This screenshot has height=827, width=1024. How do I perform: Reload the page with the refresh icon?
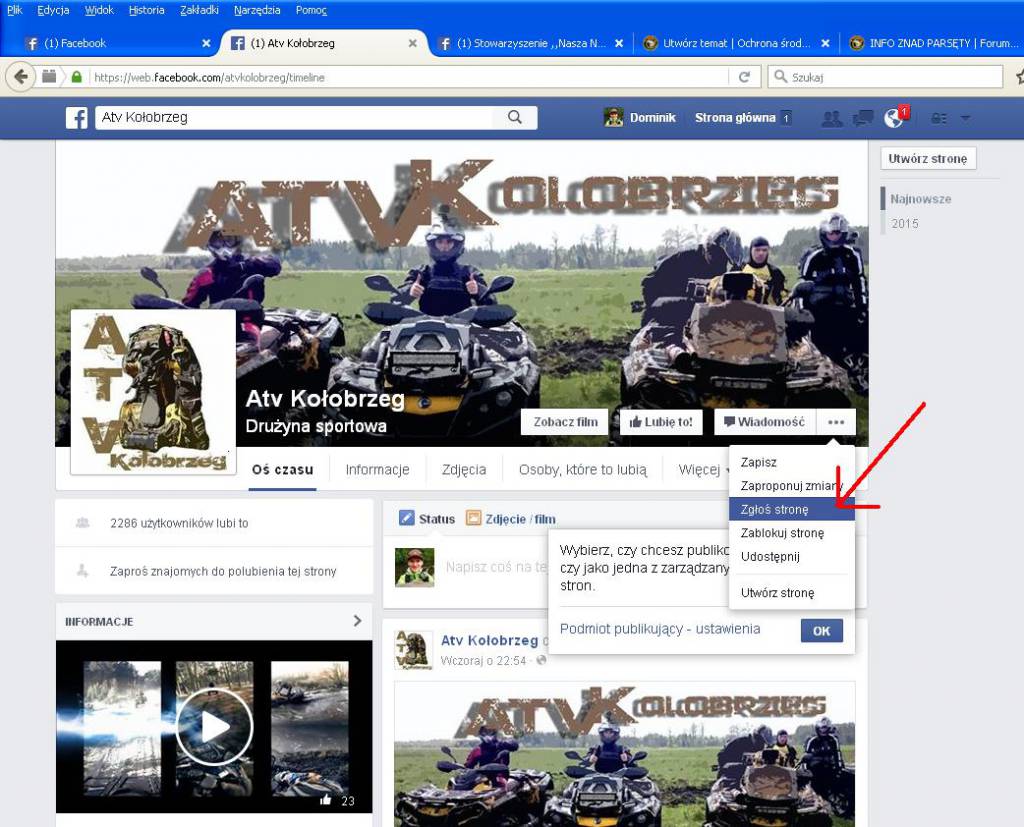point(744,77)
